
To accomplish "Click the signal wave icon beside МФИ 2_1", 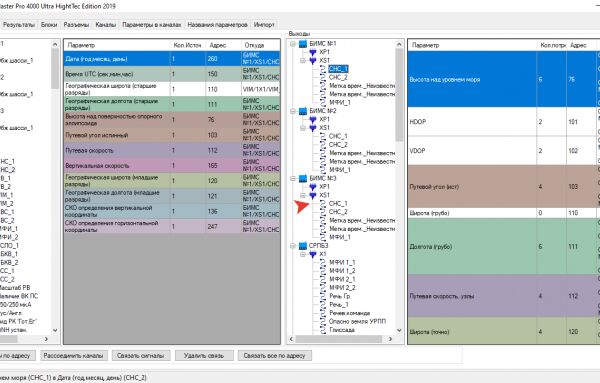I will coord(323,279).
